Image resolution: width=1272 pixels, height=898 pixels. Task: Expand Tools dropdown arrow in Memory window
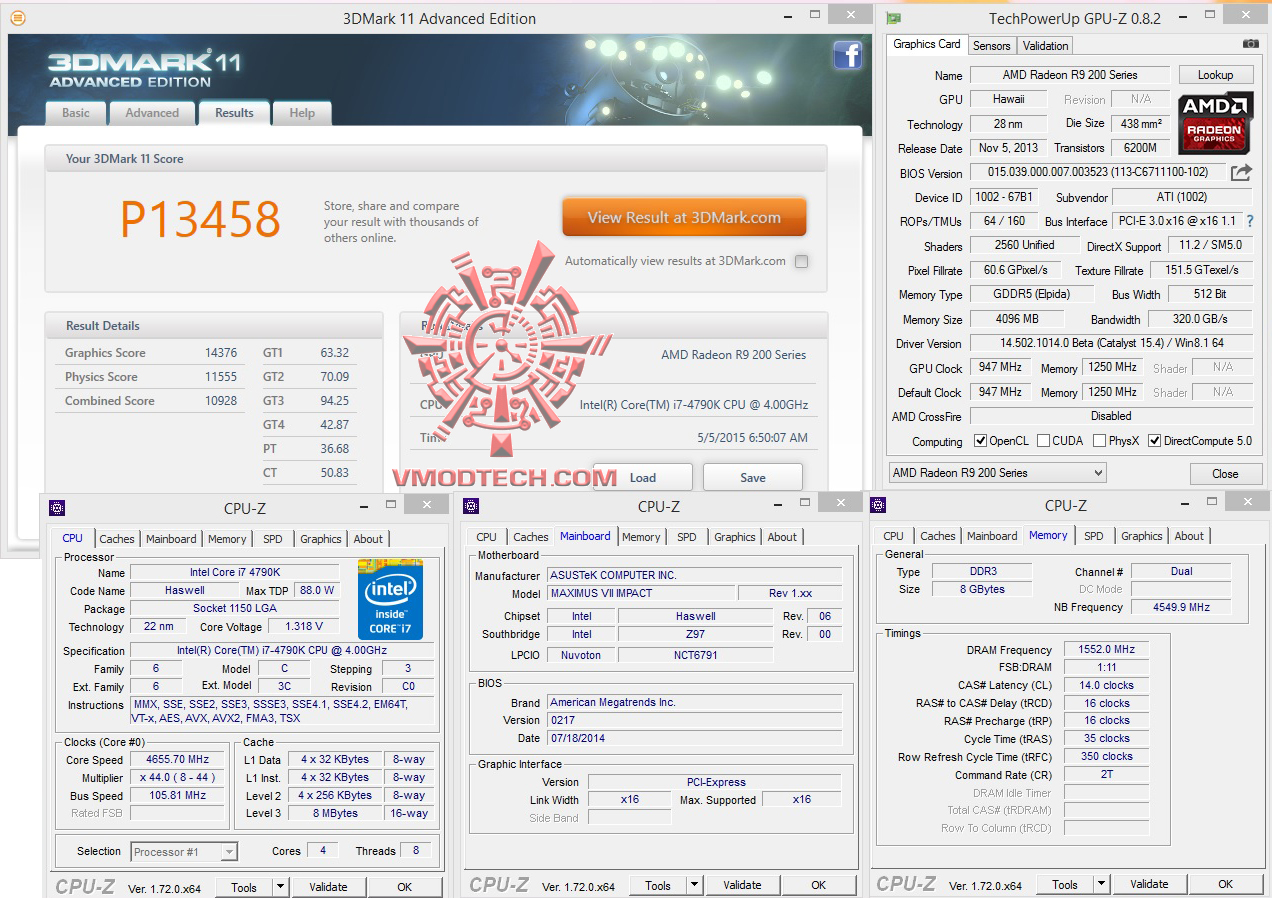click(x=1101, y=884)
